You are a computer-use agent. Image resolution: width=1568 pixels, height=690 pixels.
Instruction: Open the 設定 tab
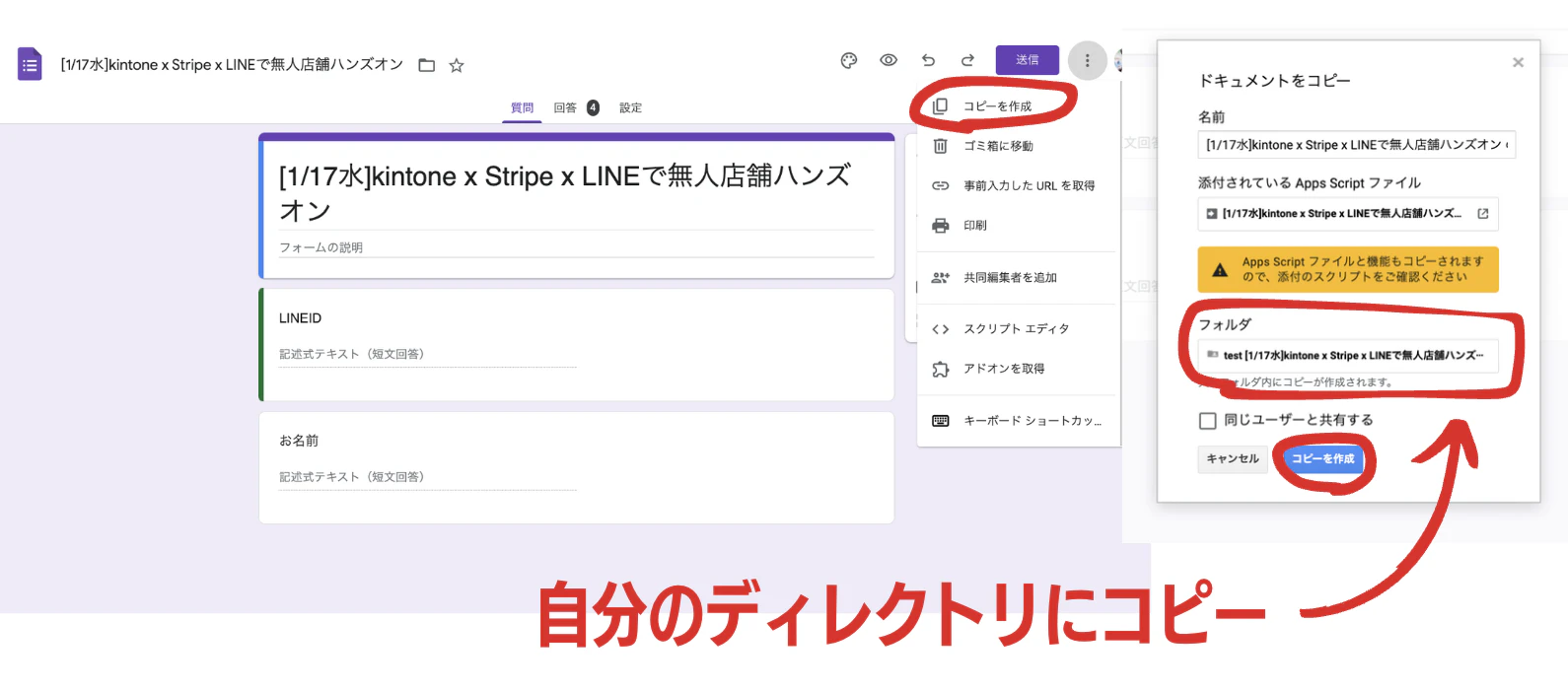click(x=631, y=107)
